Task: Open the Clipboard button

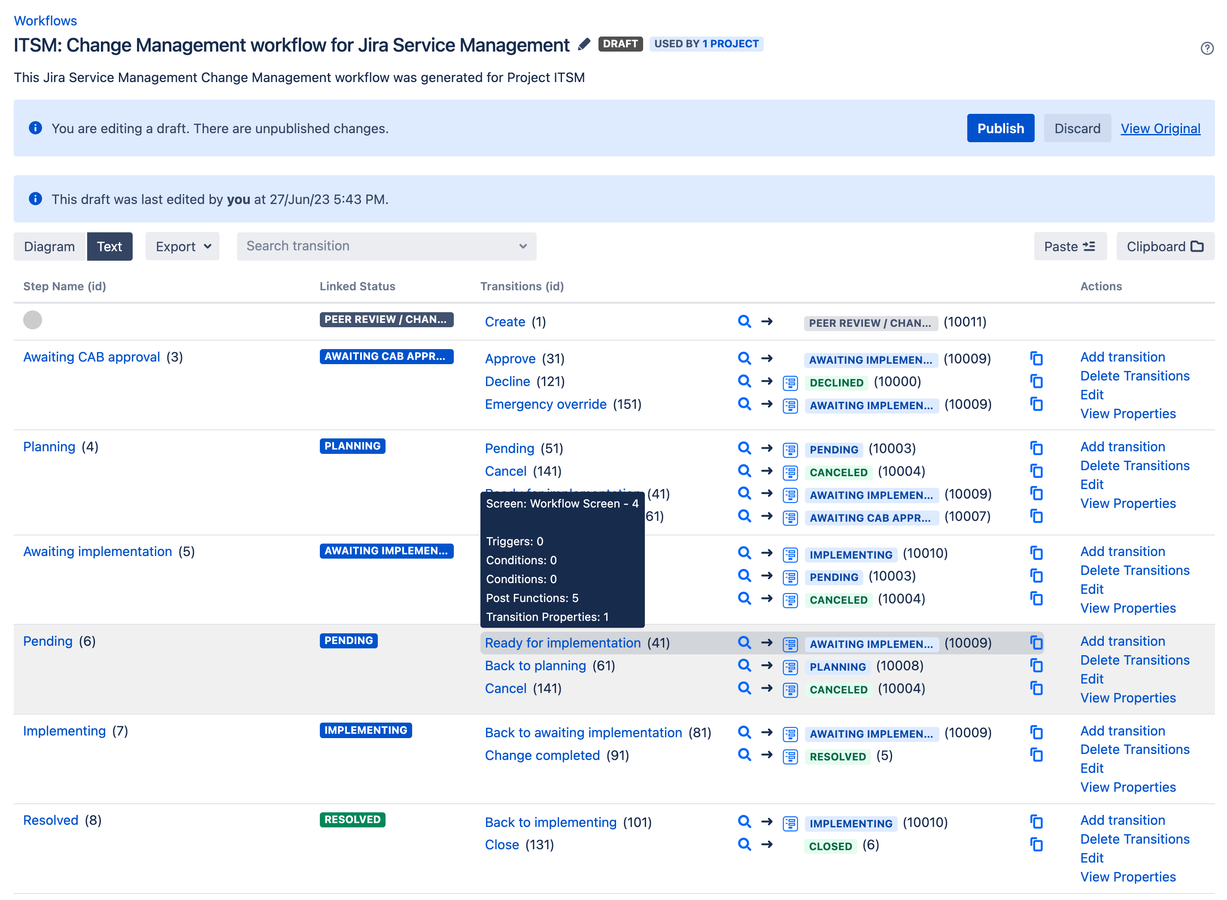Action: (x=1165, y=246)
